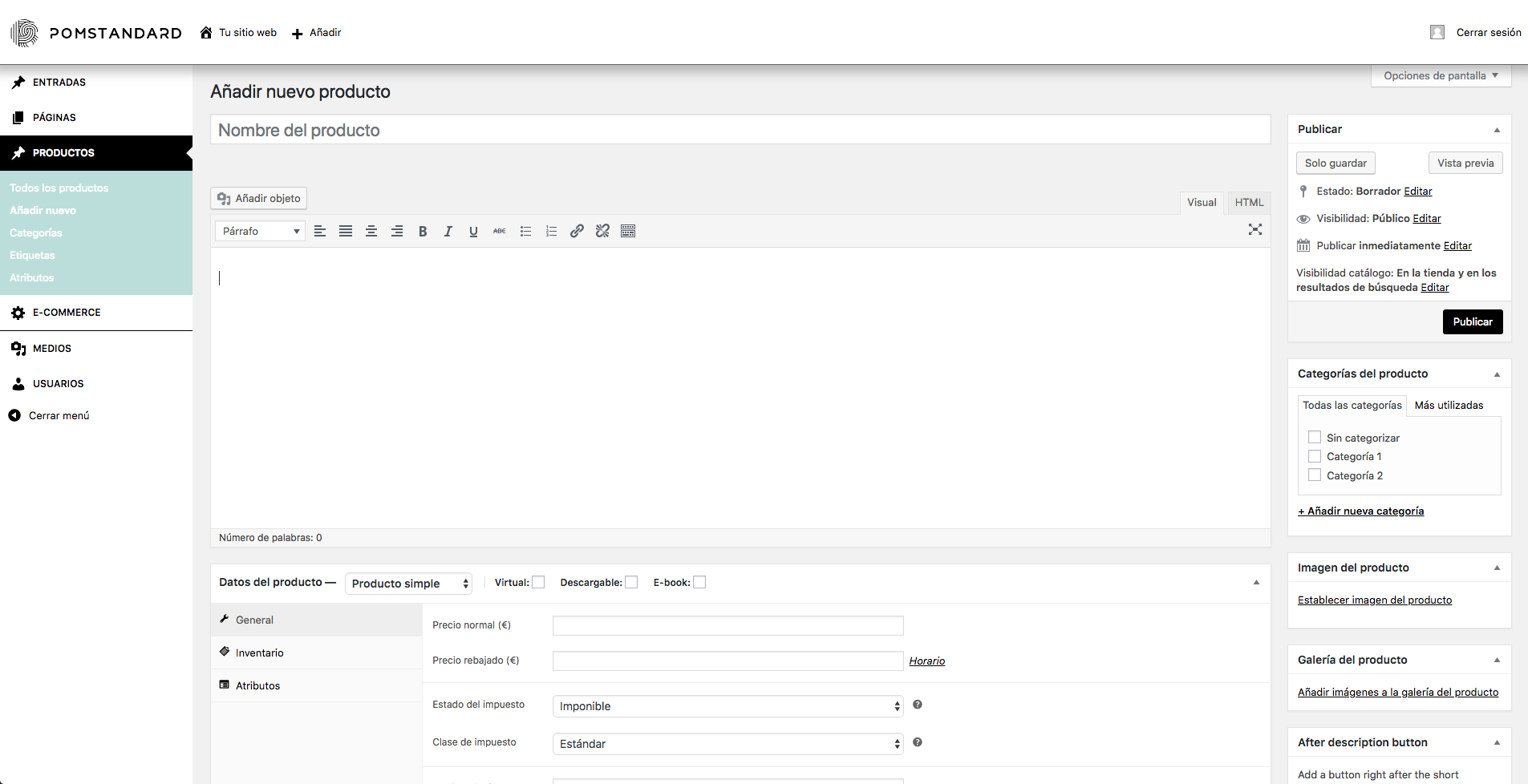Image resolution: width=1528 pixels, height=784 pixels.
Task: Toggle fullscreen editor mode icon
Action: coord(1254,230)
